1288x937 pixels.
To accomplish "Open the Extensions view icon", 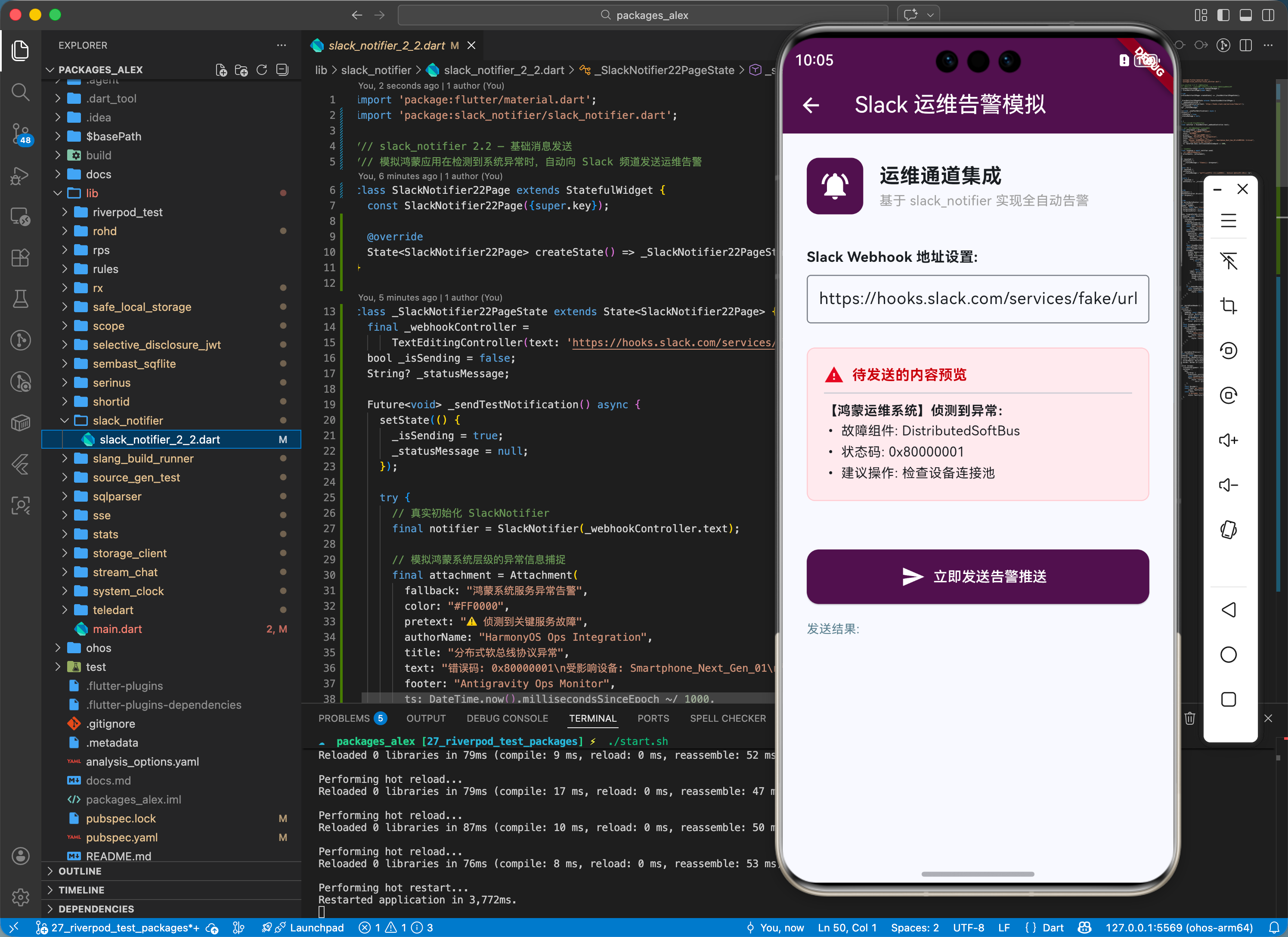I will tap(20, 258).
